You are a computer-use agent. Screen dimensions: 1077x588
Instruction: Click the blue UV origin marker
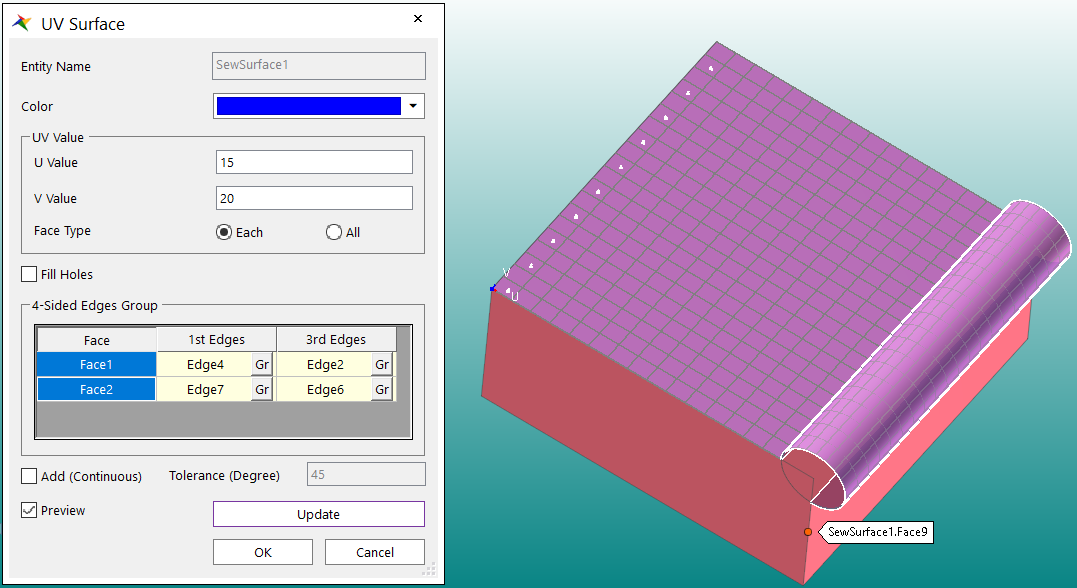pyautogui.click(x=492, y=288)
